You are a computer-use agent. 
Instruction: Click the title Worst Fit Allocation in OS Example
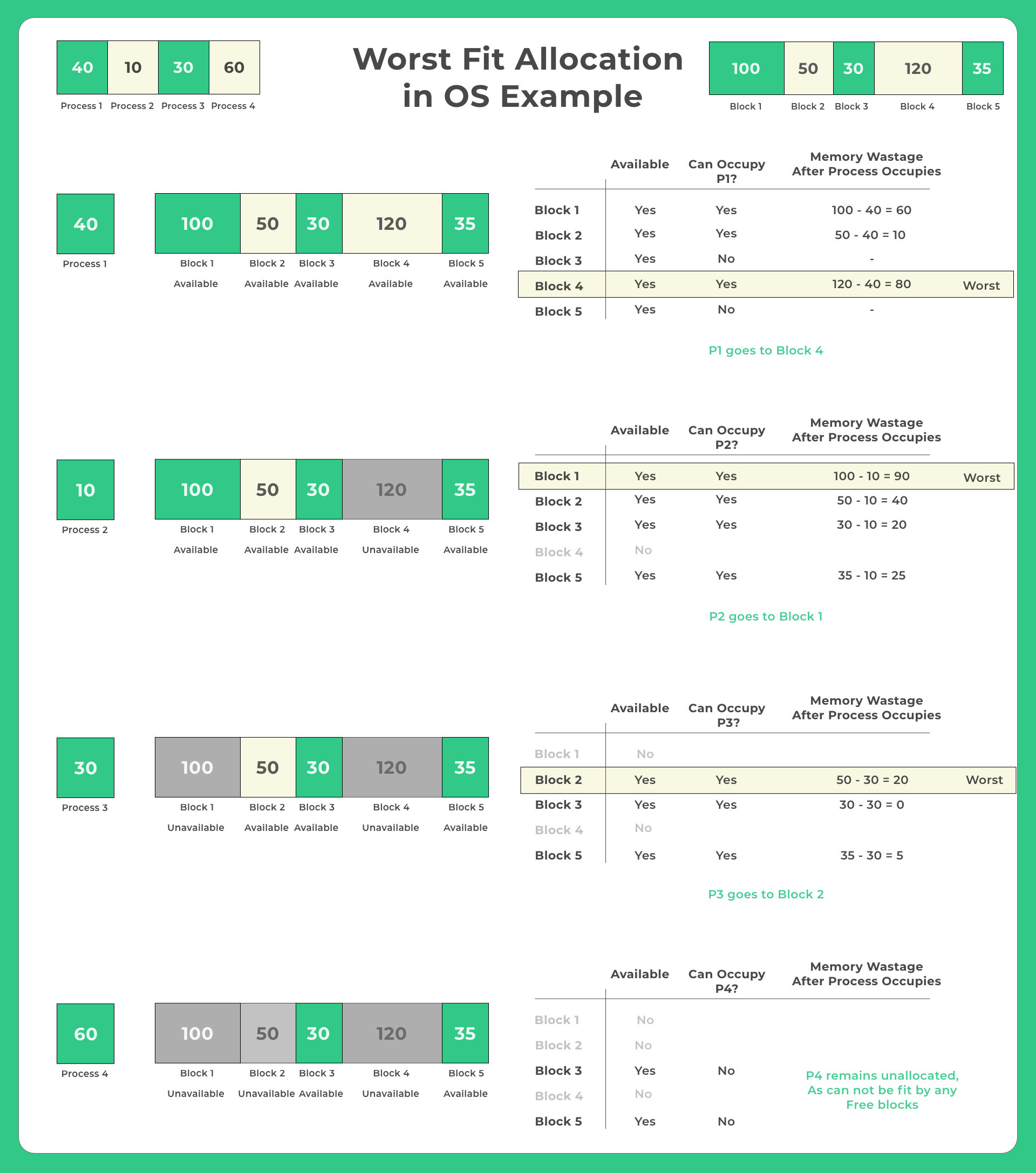[519, 77]
